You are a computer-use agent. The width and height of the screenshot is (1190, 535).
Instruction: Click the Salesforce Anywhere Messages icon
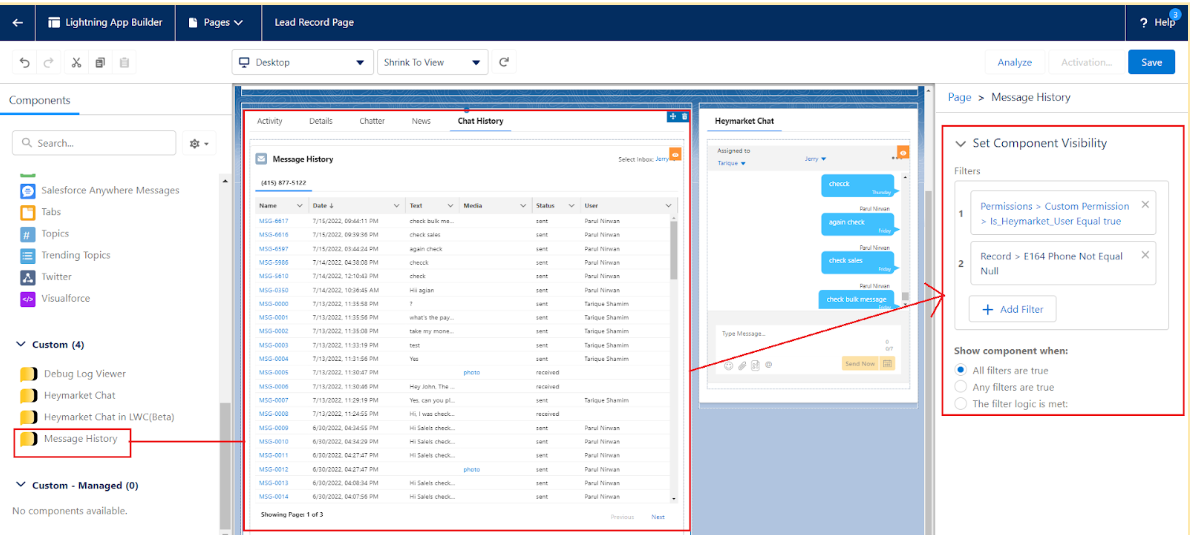(x=27, y=190)
